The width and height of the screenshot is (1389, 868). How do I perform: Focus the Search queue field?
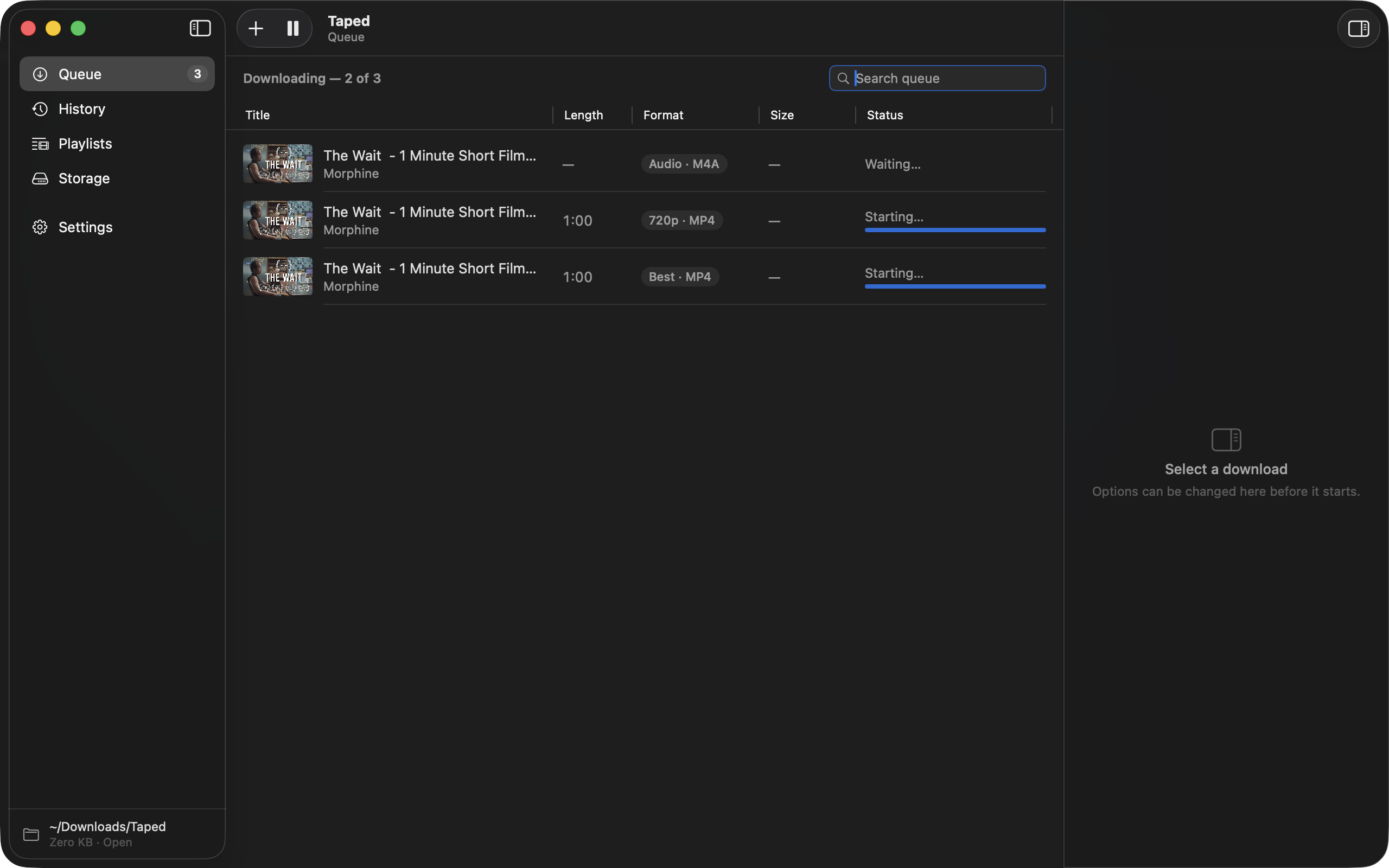tap(937, 78)
